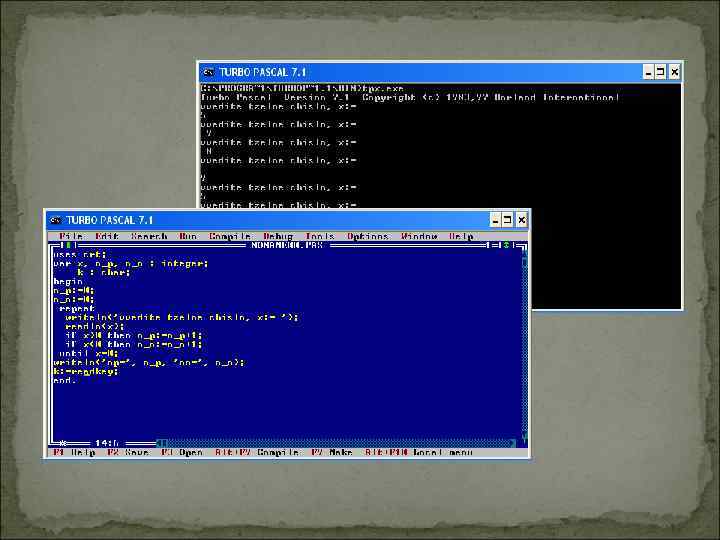This screenshot has width=720, height=540.
Task: Open the Debug menu
Action: click(x=278, y=236)
